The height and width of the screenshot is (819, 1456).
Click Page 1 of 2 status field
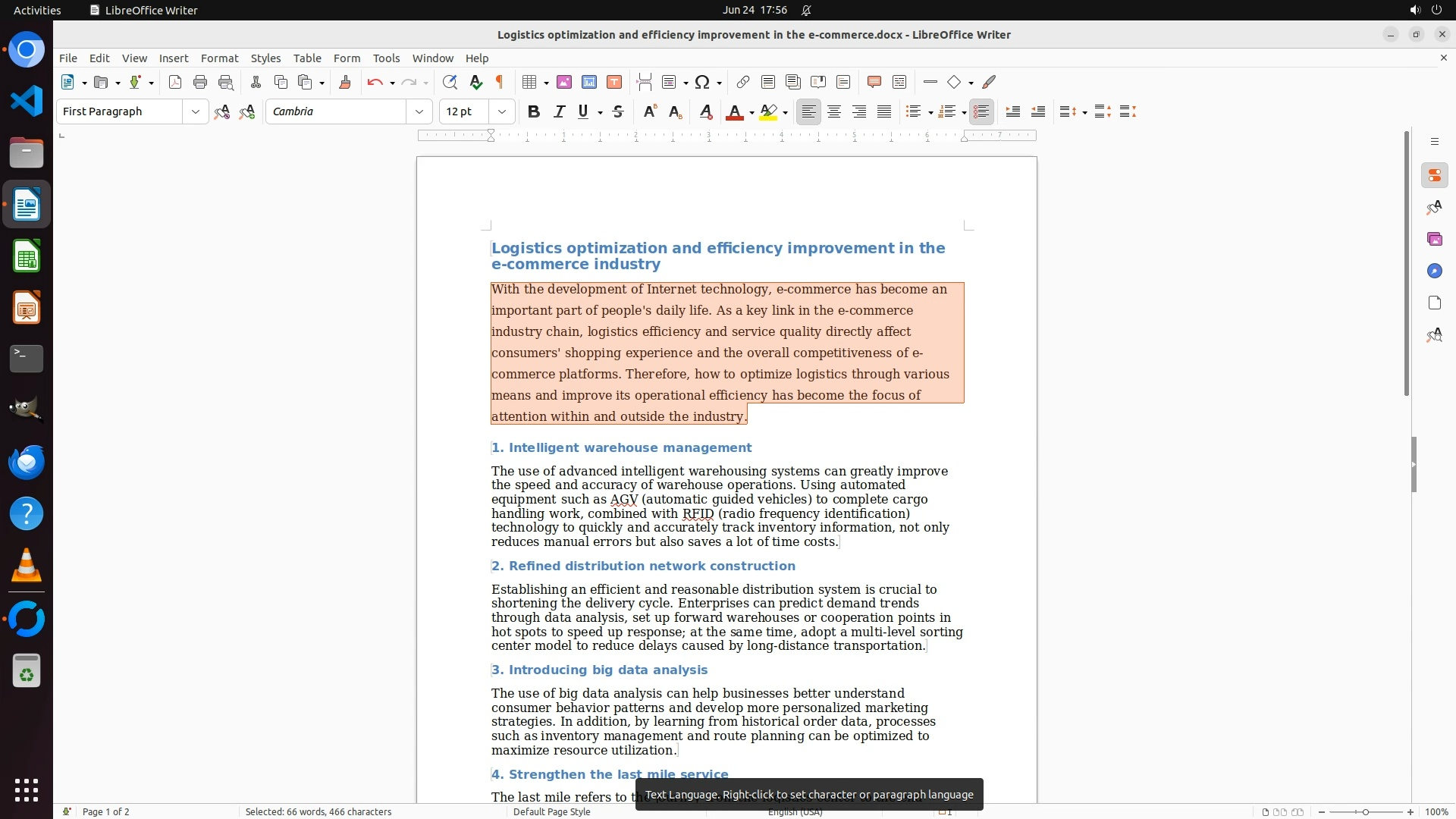[106, 812]
